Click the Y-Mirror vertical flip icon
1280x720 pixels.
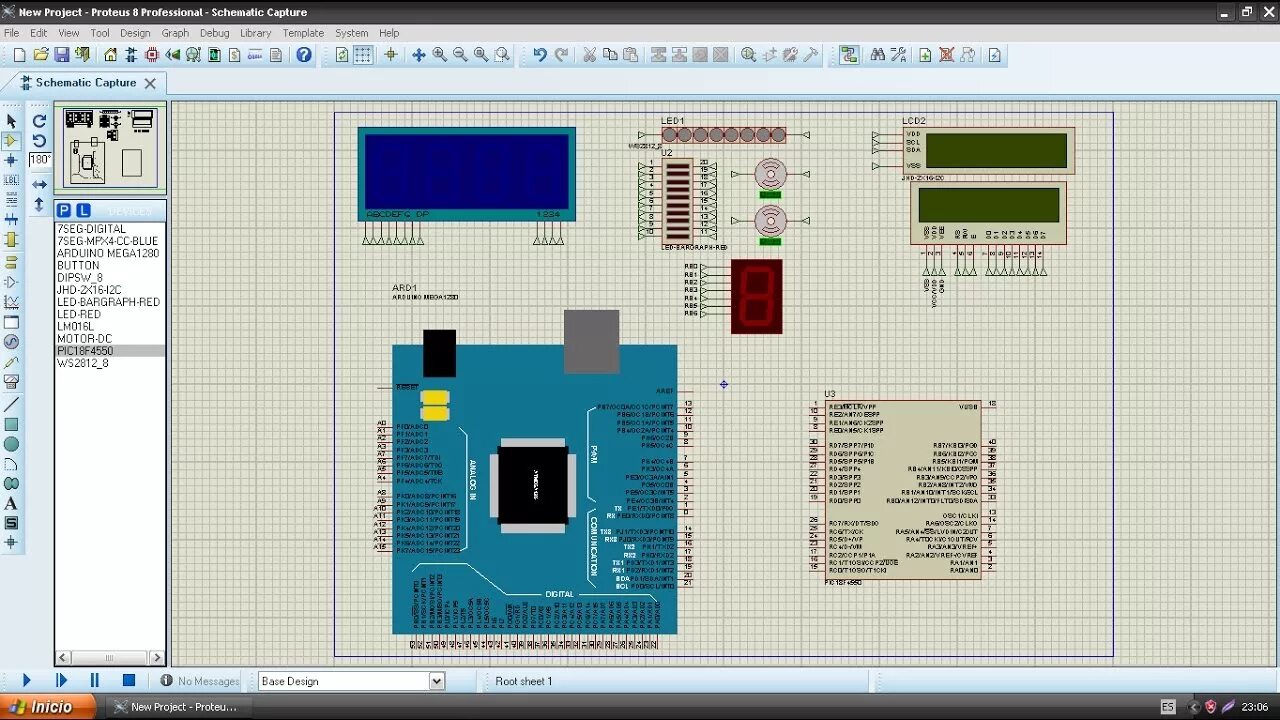(39, 204)
